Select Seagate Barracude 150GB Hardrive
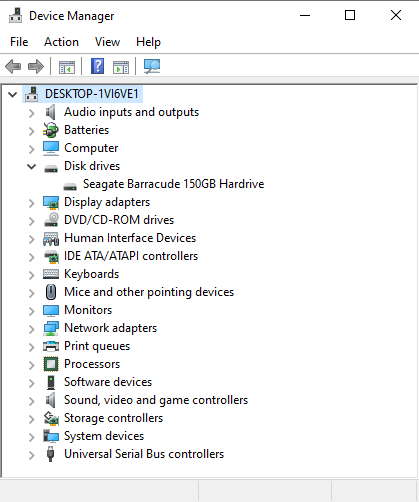The width and height of the screenshot is (419, 502). click(173, 184)
